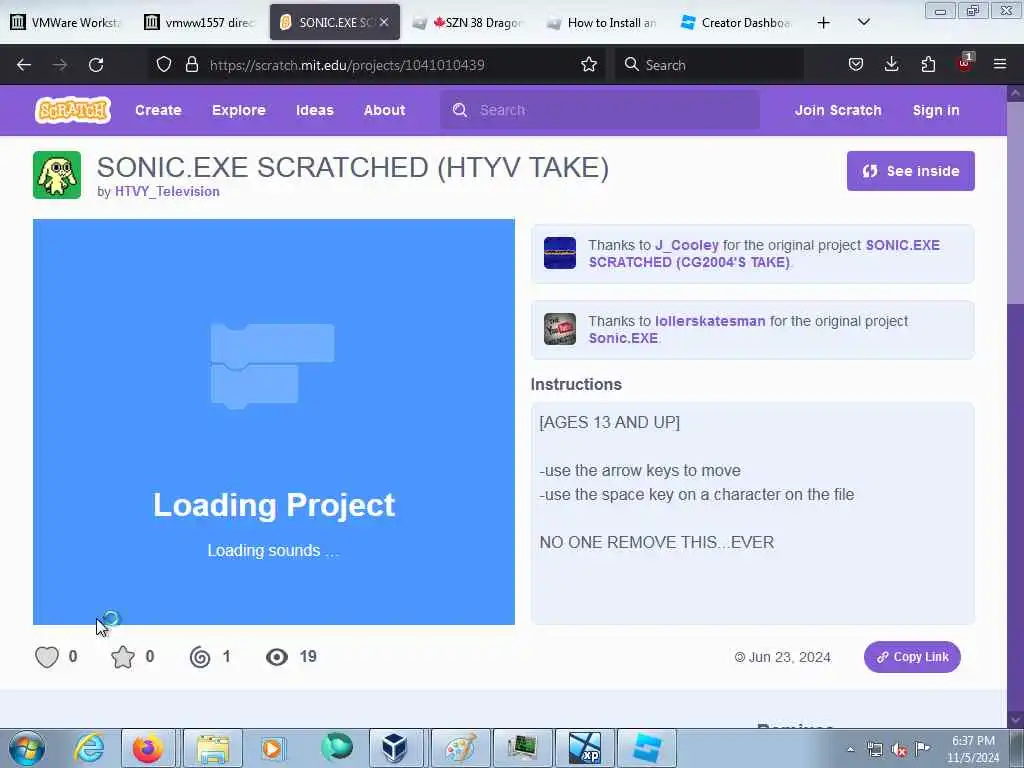Viewport: 1024px width, 768px height.
Task: Click the muted volume tray icon
Action: [x=899, y=750]
